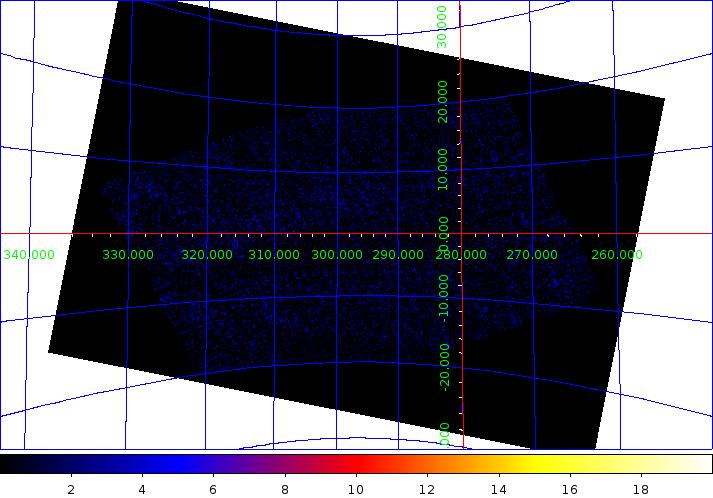Click the 340.000 longitude label

(29, 255)
